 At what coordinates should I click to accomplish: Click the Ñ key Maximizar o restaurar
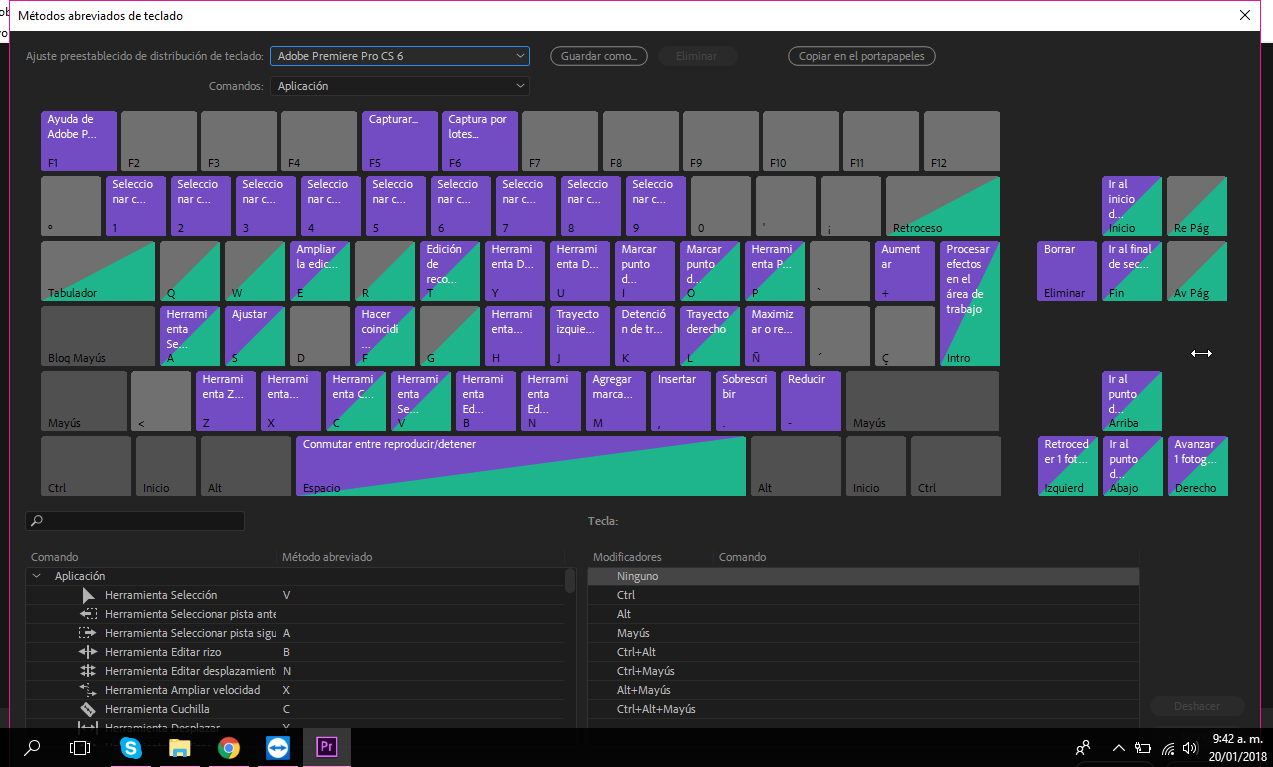(775, 336)
